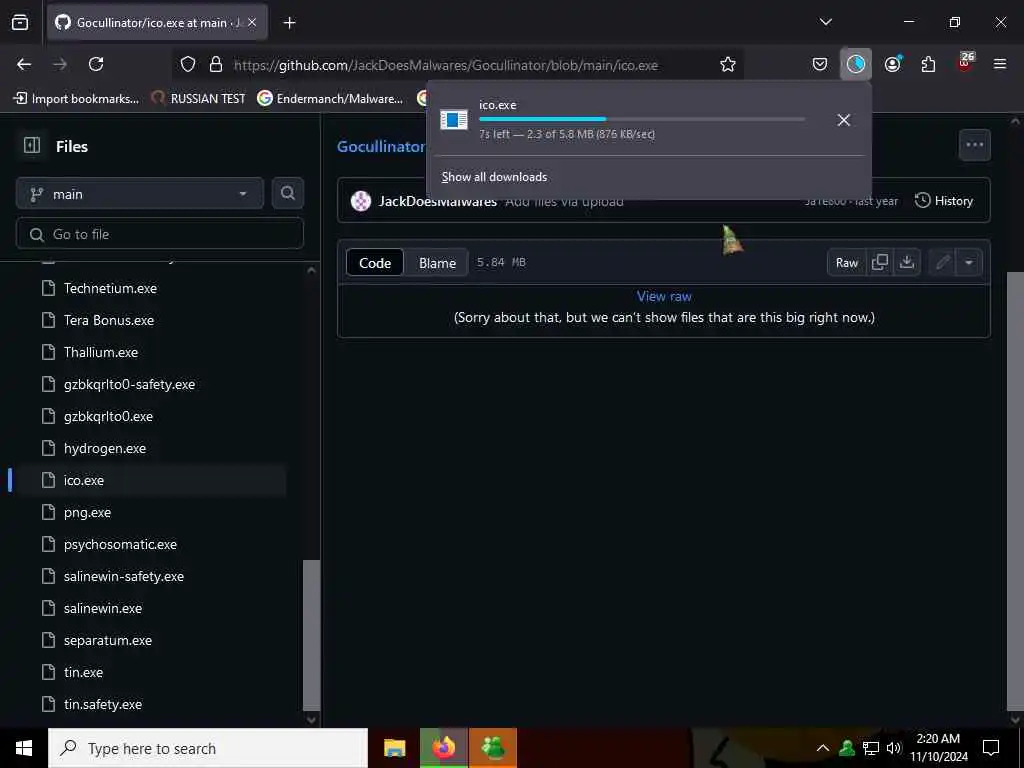This screenshot has width=1024, height=768.
Task: Click the site padlock icon
Action: pos(216,64)
